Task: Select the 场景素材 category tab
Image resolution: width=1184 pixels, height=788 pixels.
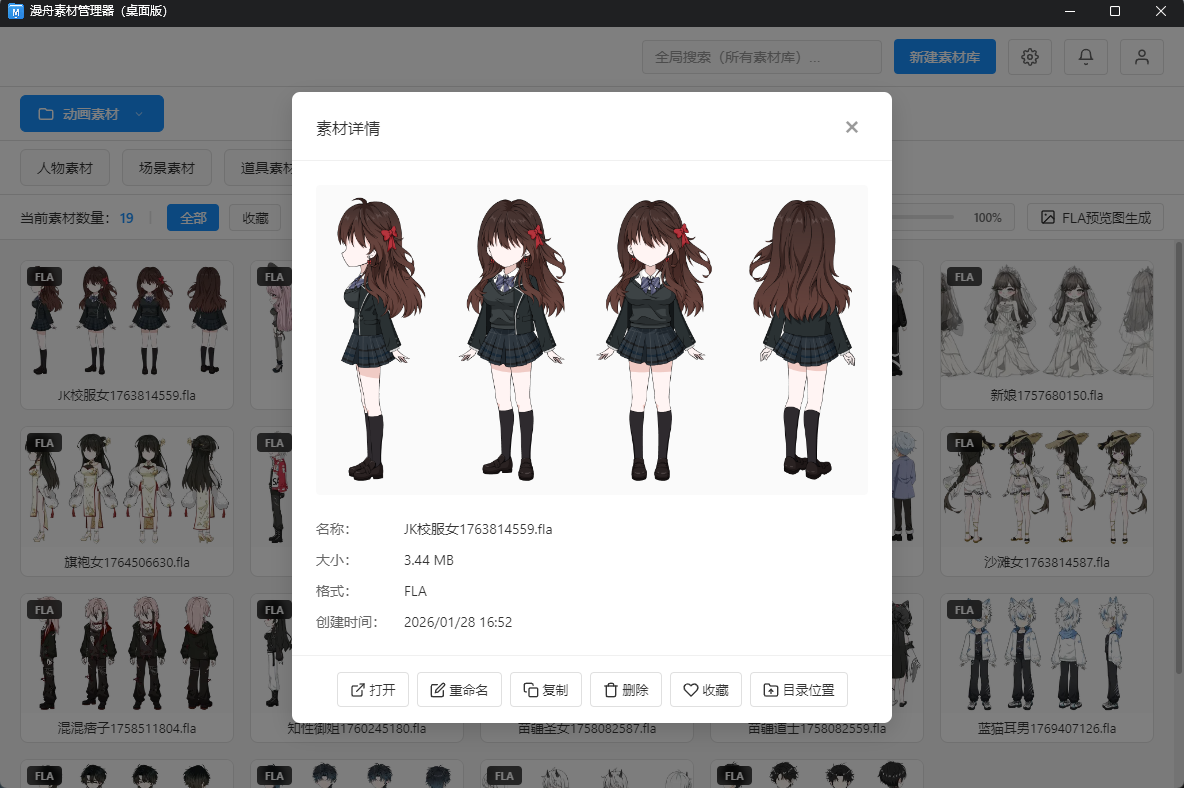Action: (167, 168)
